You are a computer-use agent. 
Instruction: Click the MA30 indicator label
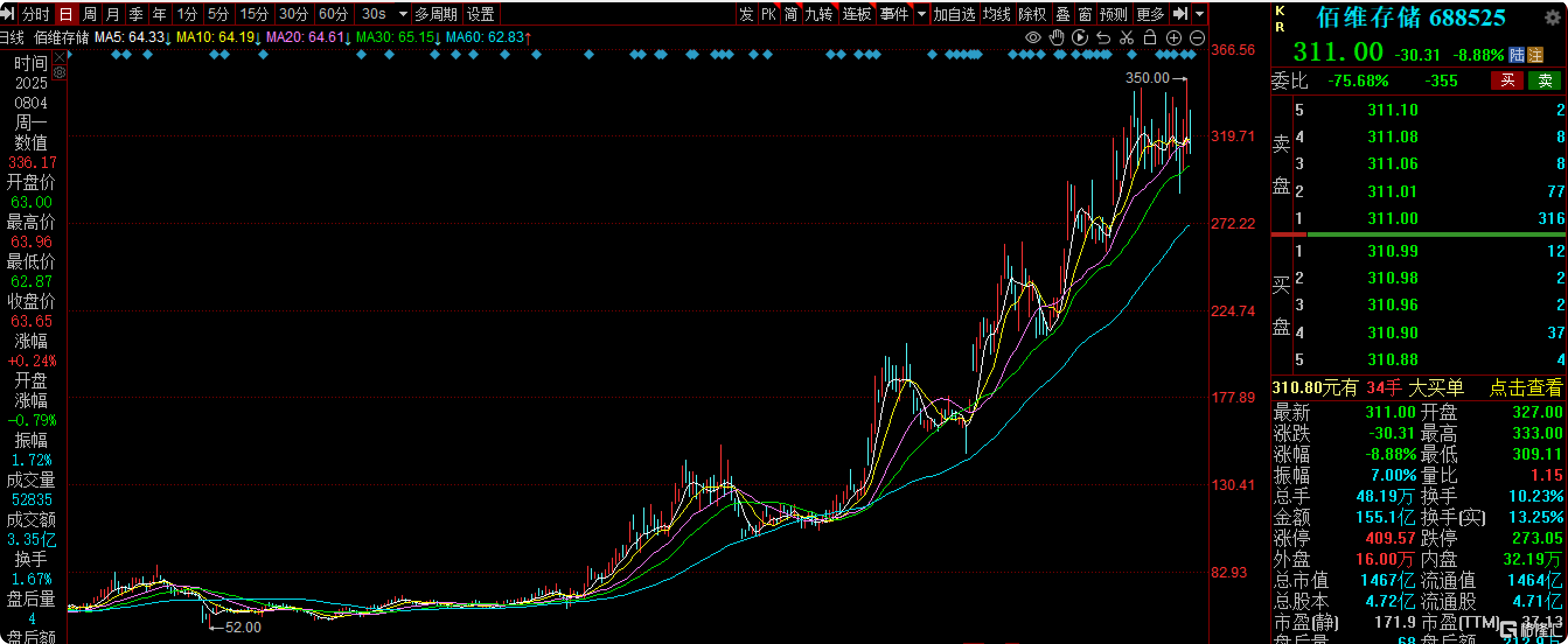[398, 38]
